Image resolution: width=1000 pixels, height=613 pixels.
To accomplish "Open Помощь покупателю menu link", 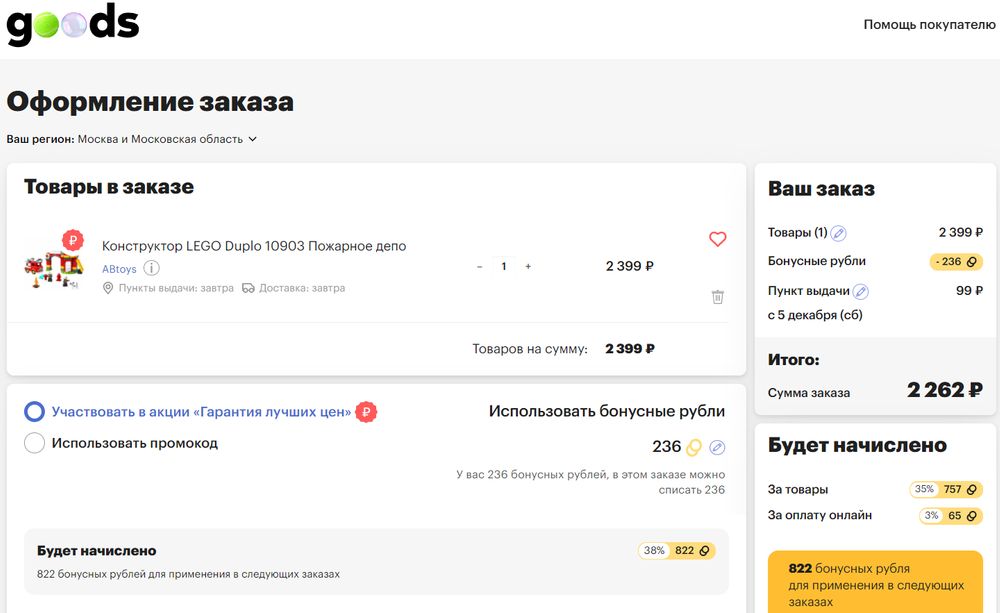I will pos(929,25).
